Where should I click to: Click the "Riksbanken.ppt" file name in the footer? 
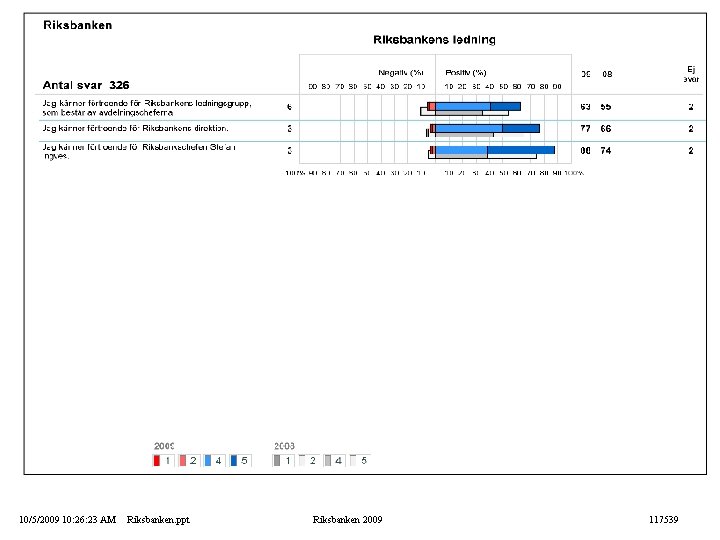(x=158, y=520)
